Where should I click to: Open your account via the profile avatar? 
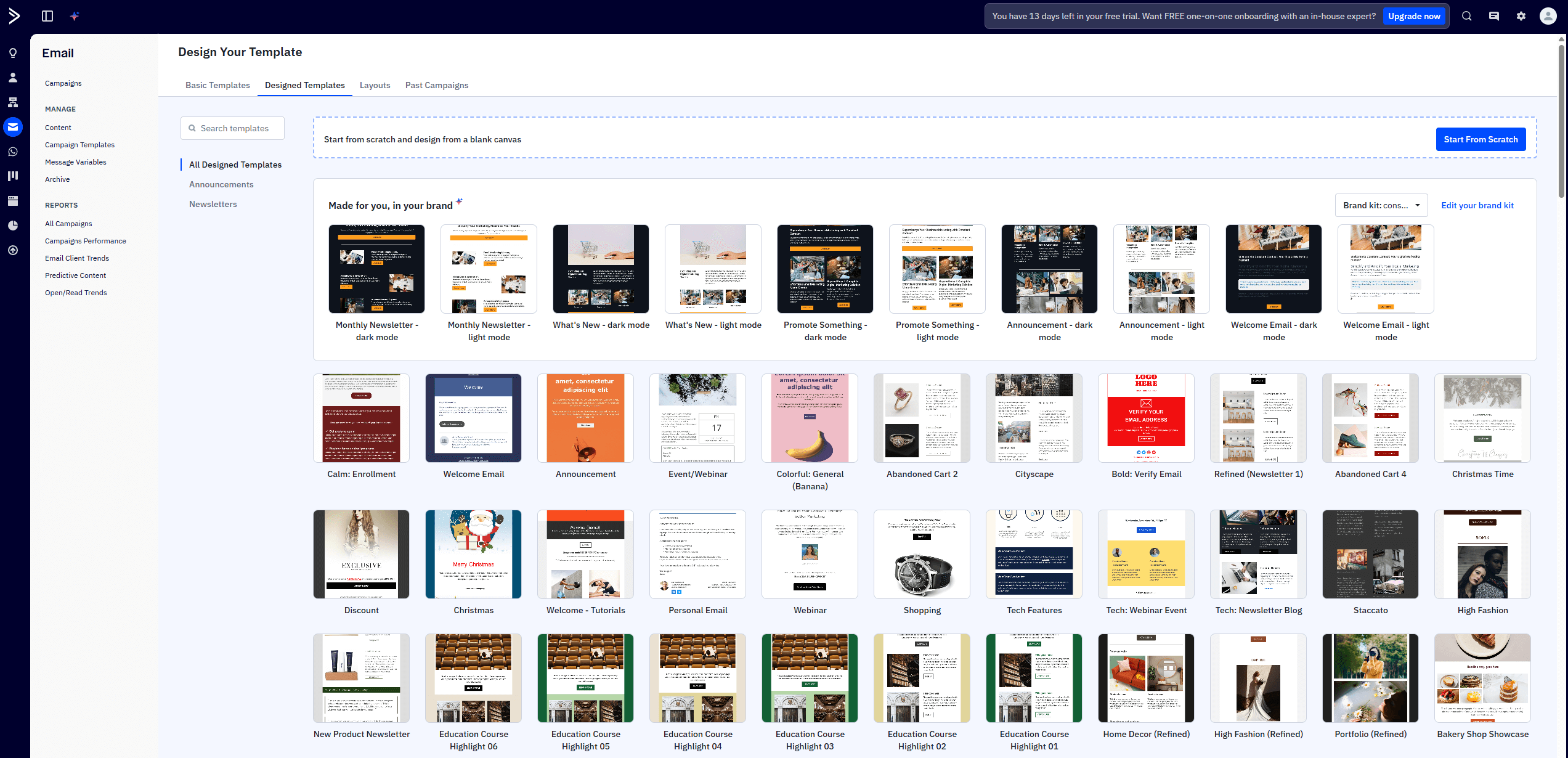pyautogui.click(x=1548, y=15)
